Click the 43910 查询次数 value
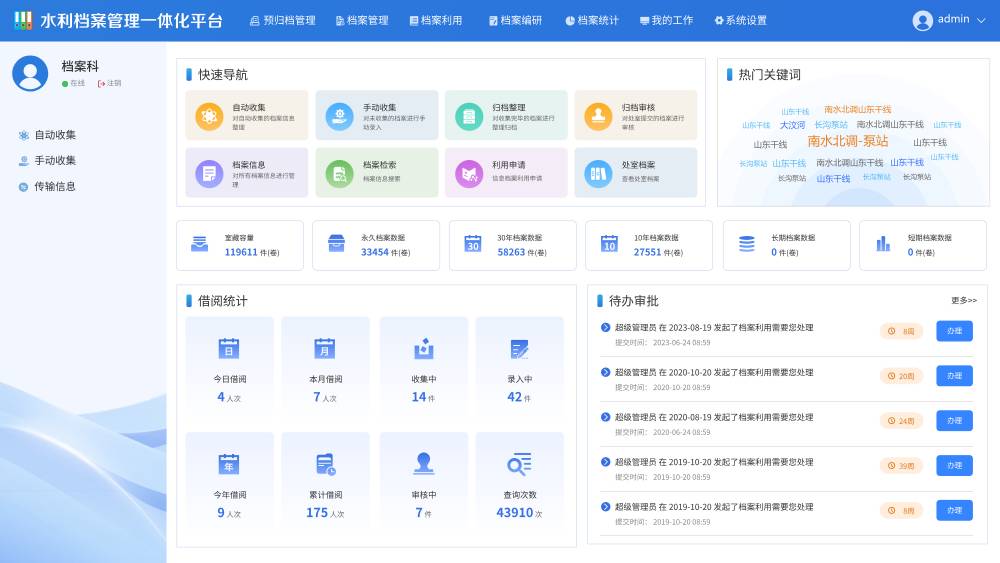Image resolution: width=1000 pixels, height=563 pixels. 515,513
